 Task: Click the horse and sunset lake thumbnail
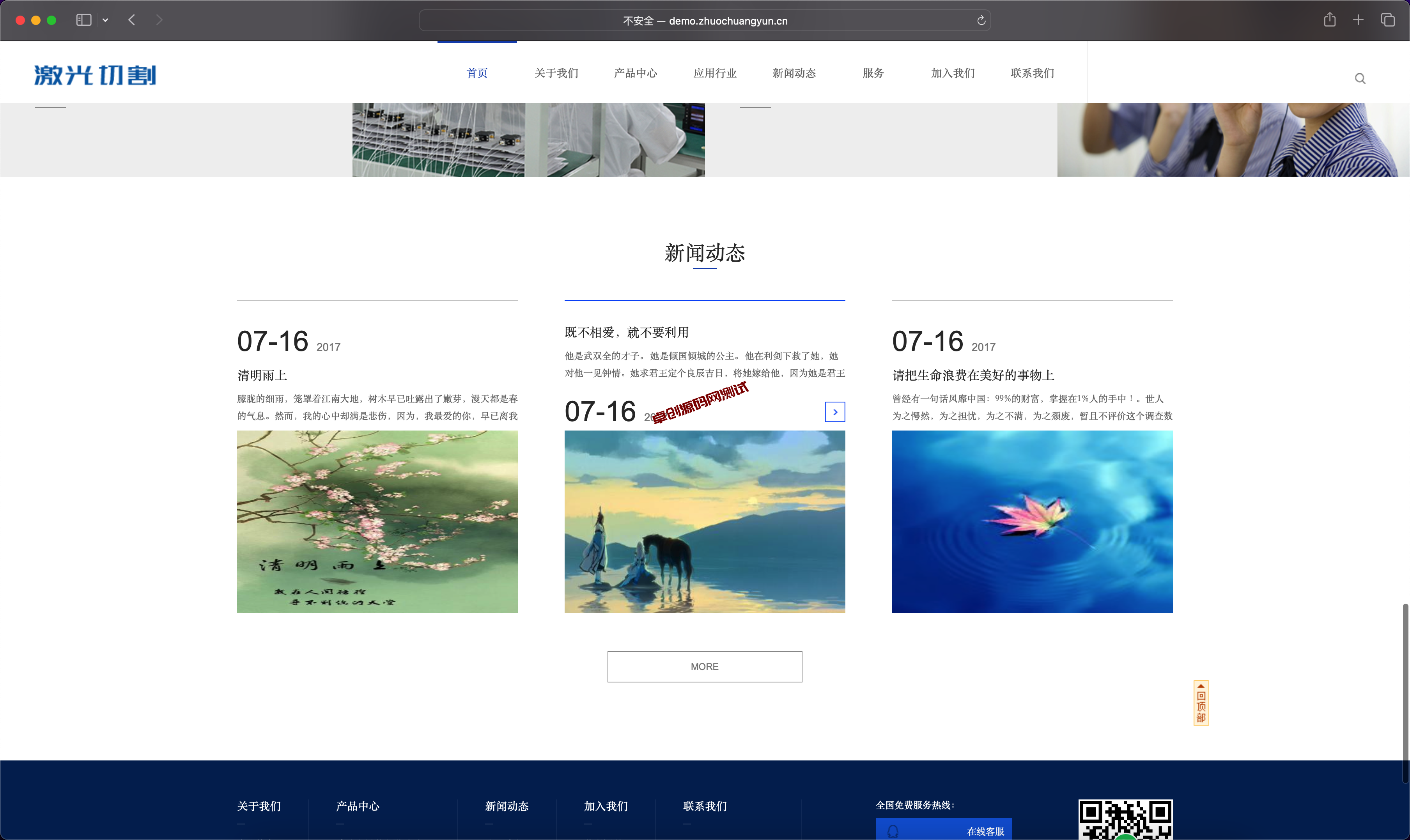tap(705, 521)
